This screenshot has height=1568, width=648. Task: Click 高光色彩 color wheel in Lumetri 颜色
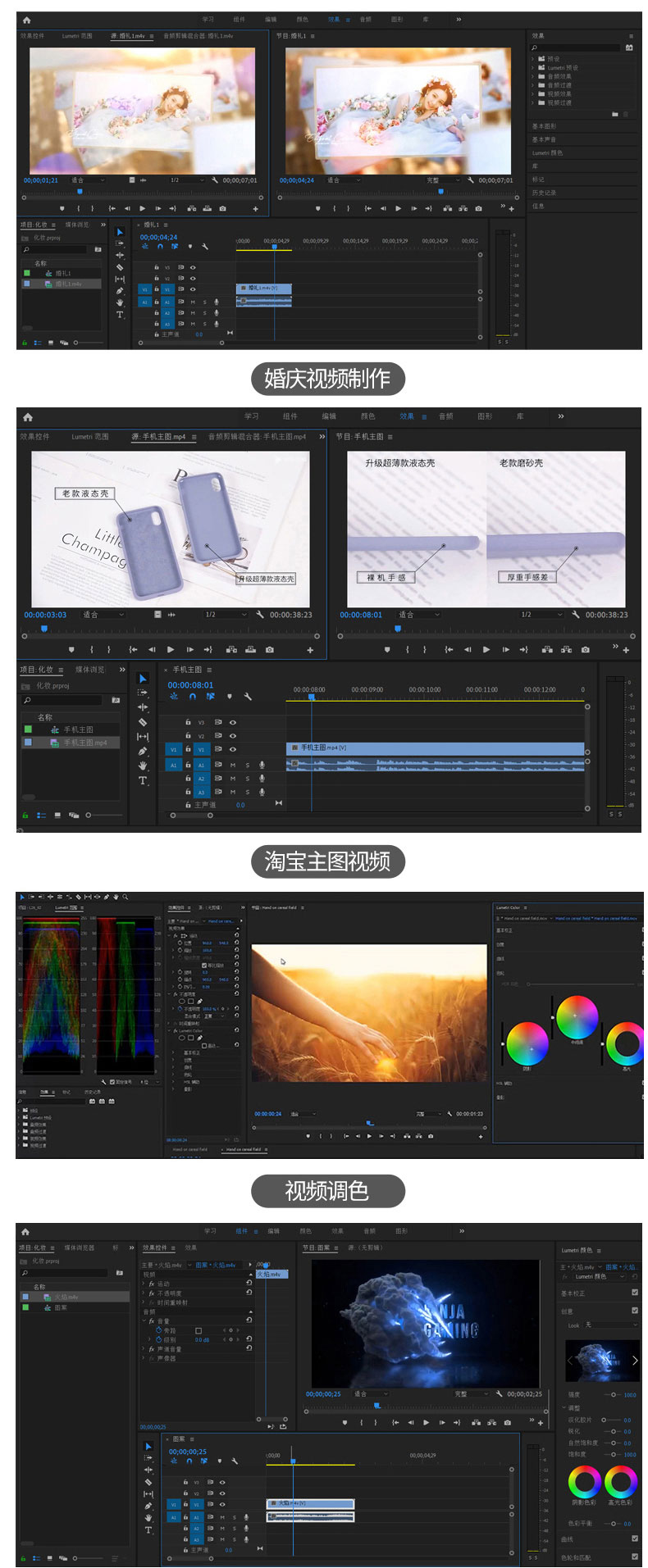[x=621, y=1482]
